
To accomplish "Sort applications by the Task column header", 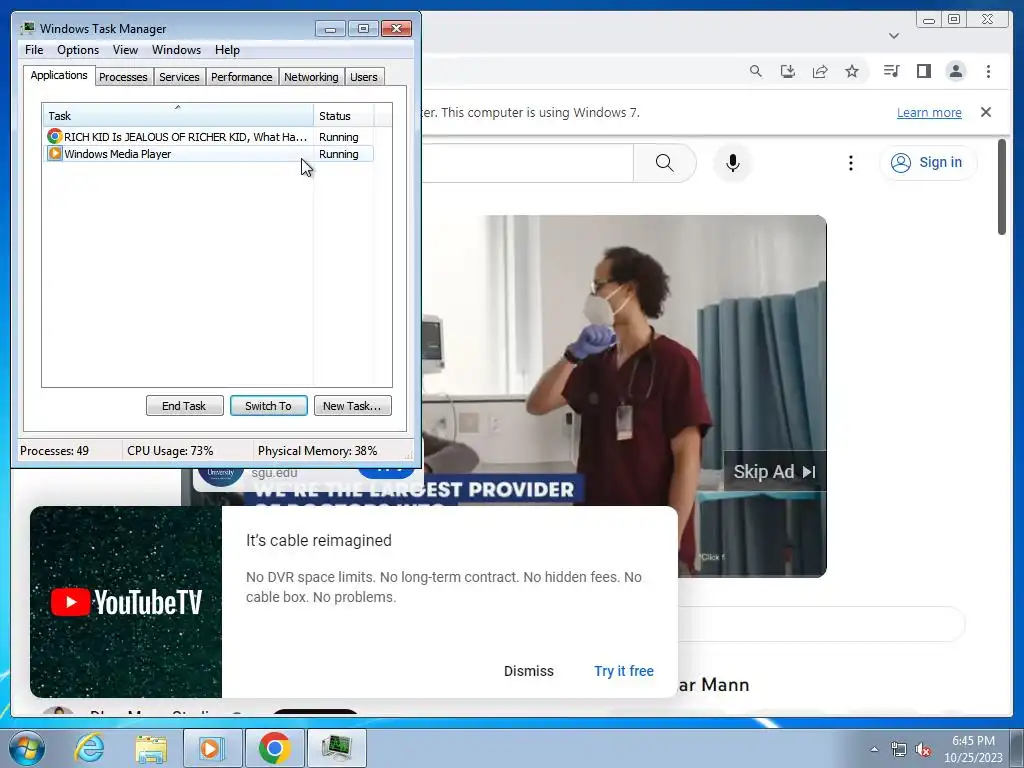I will 178,115.
